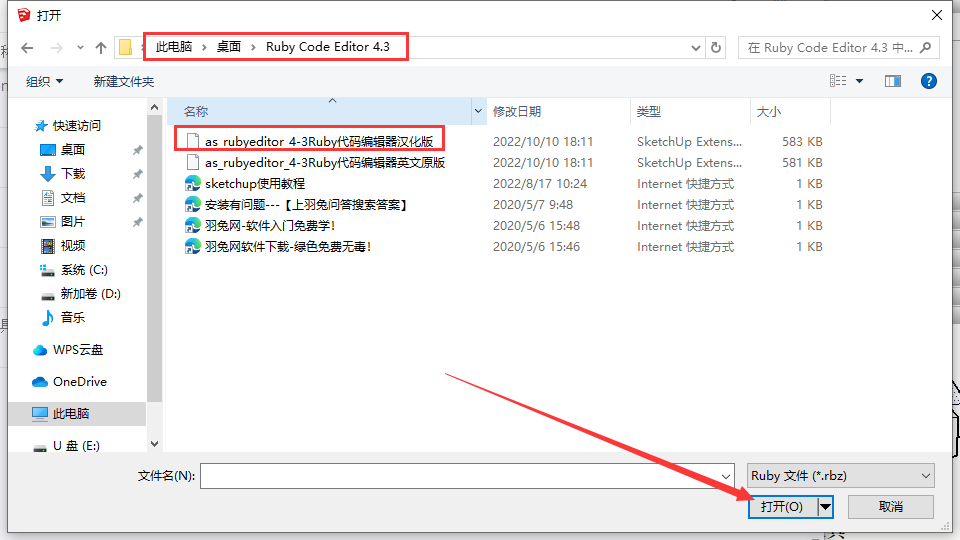
Task: Open OneDrive in the navigation pane
Action: (80, 381)
